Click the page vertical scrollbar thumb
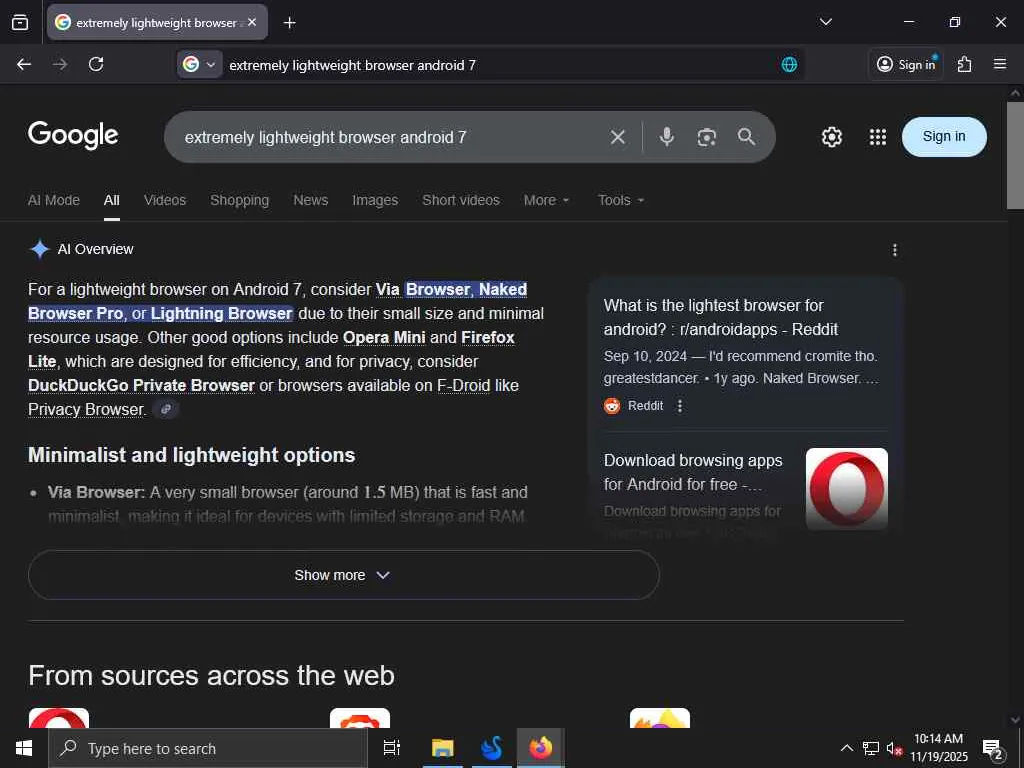1024x768 pixels. [x=1015, y=155]
